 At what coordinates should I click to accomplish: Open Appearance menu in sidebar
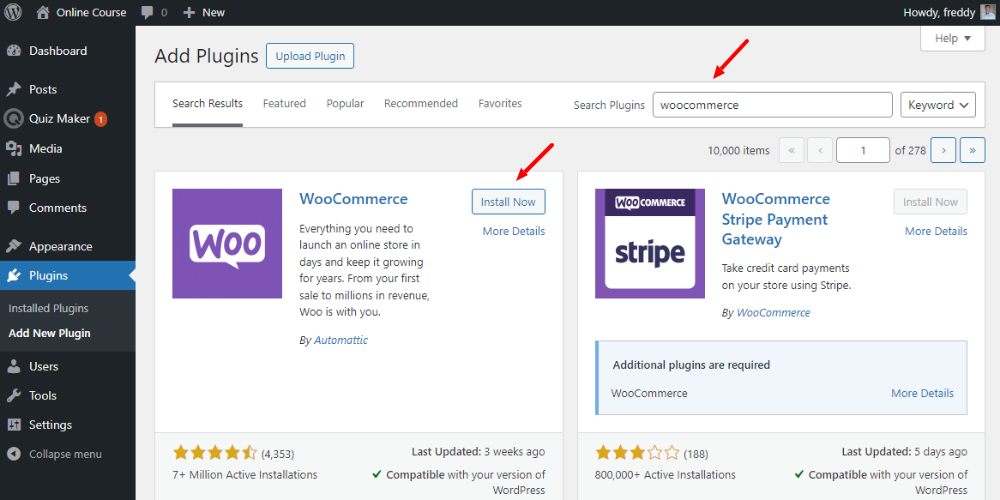[60, 246]
